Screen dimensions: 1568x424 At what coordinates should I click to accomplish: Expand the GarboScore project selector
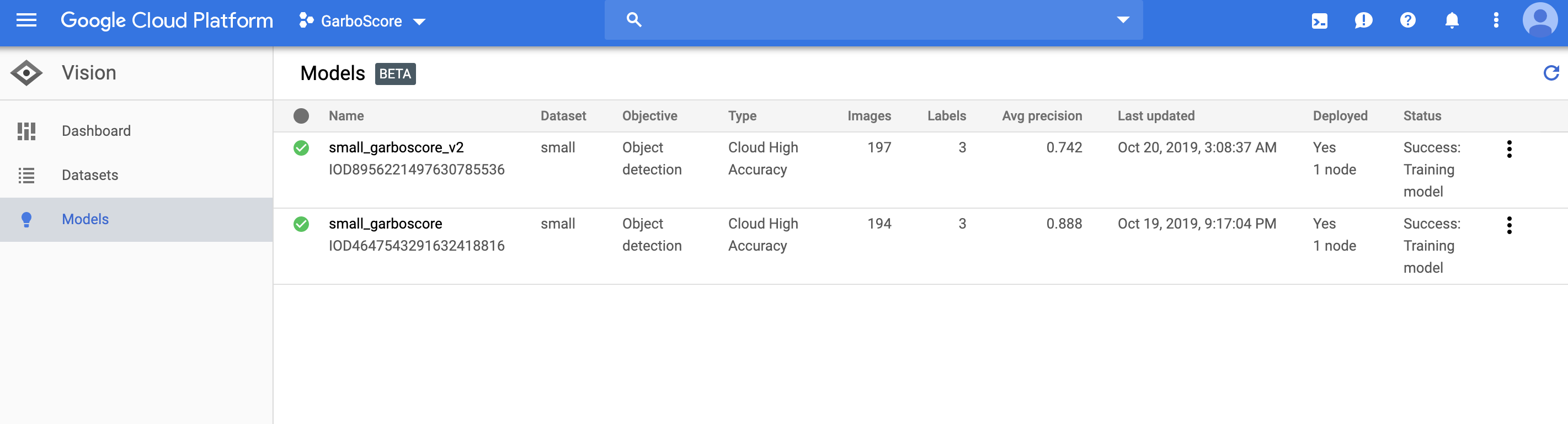click(x=362, y=22)
